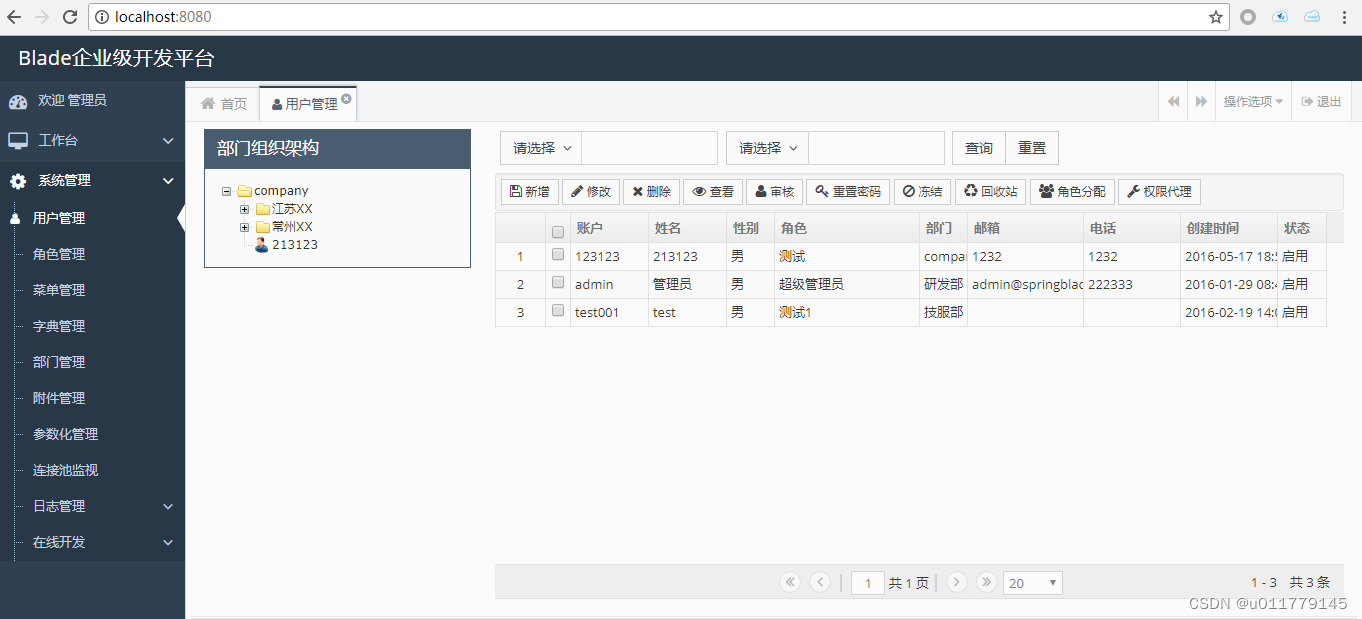1362x619 pixels.
Task: Switch to the 首页 tab
Action: (223, 102)
